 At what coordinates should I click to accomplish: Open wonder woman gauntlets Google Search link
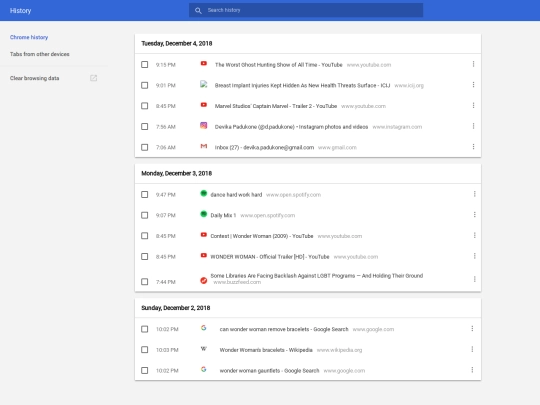pos(269,371)
